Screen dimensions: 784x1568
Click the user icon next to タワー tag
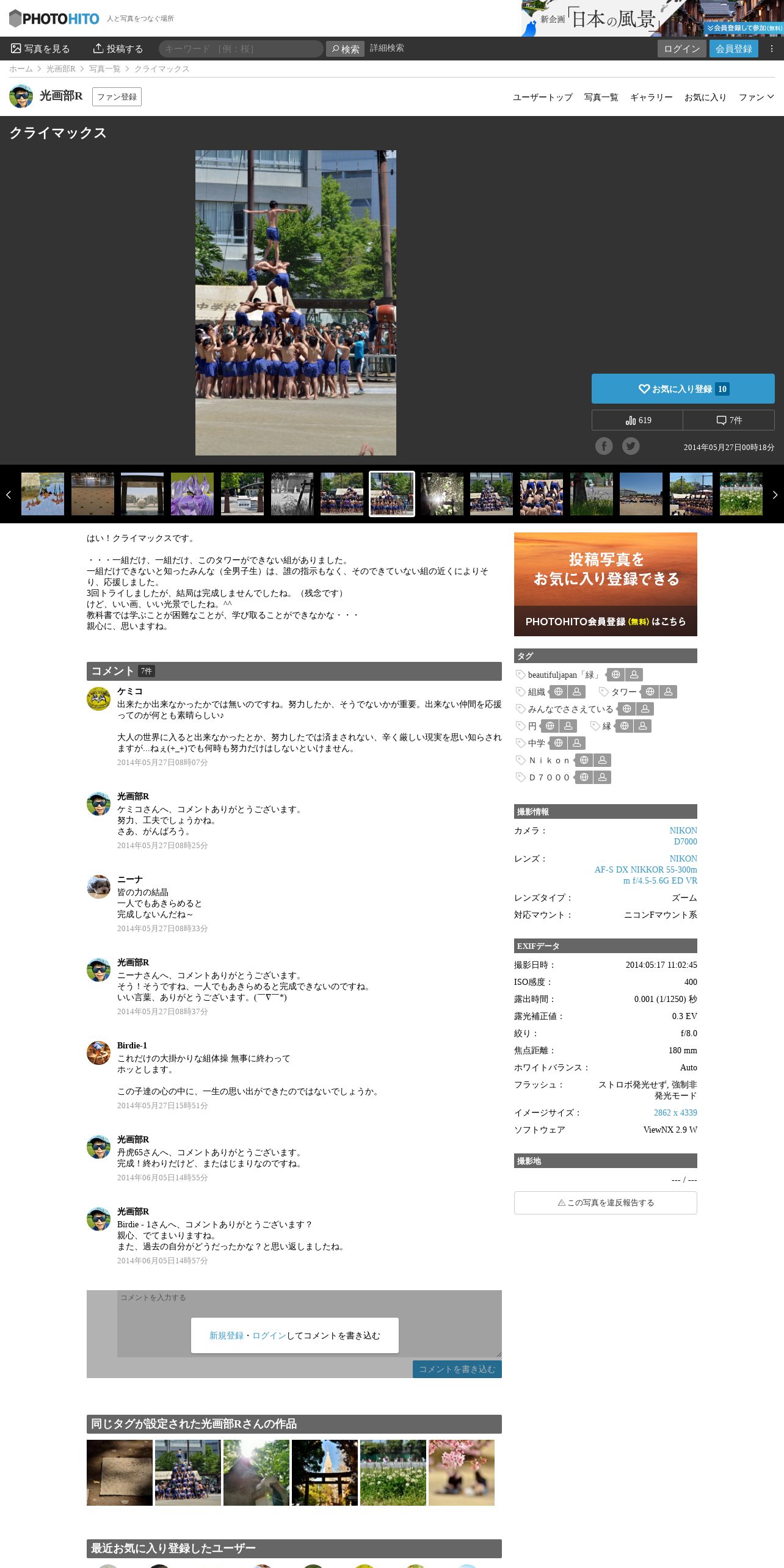(x=668, y=692)
